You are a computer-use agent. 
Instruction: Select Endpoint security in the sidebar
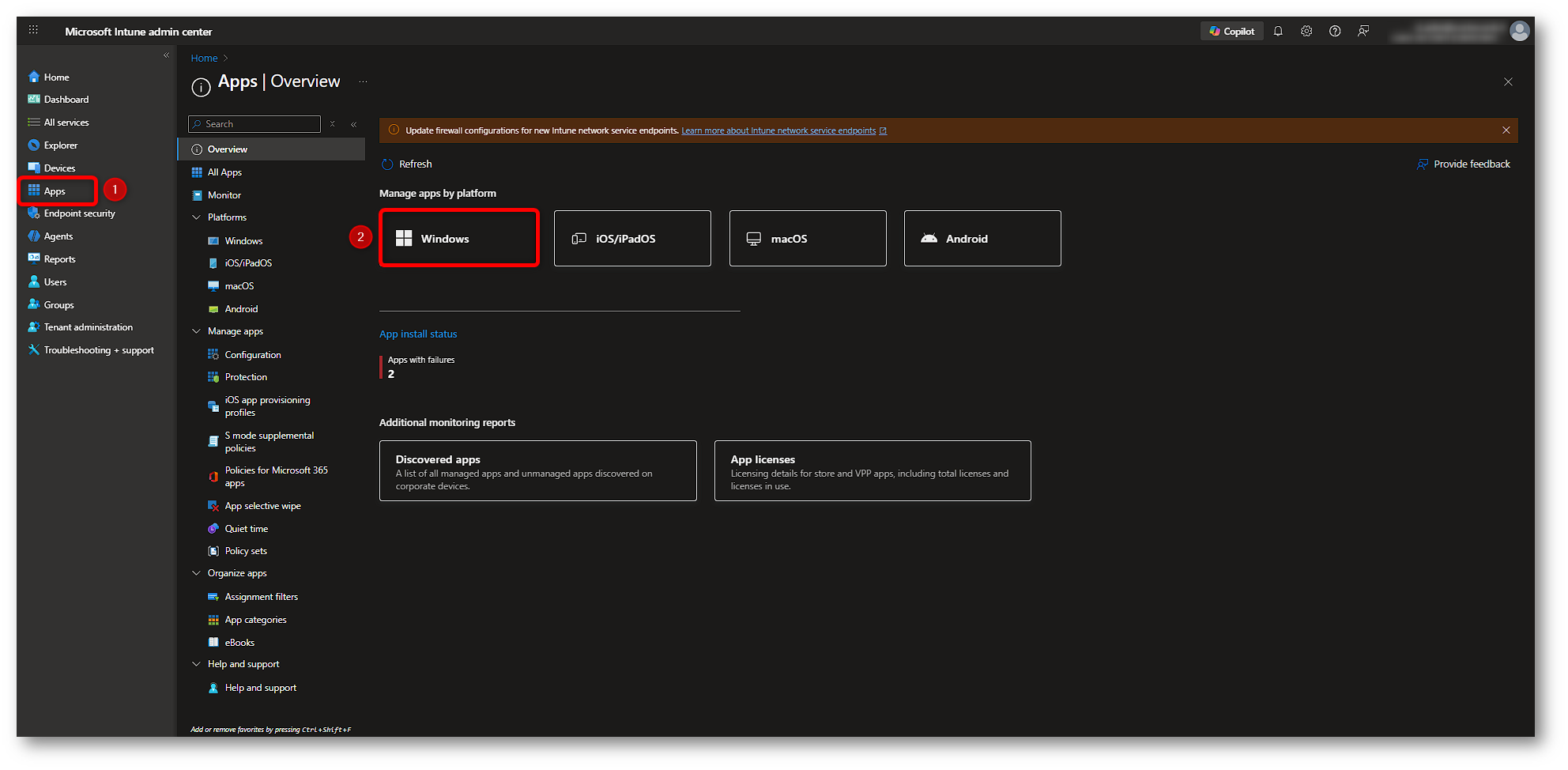[79, 213]
